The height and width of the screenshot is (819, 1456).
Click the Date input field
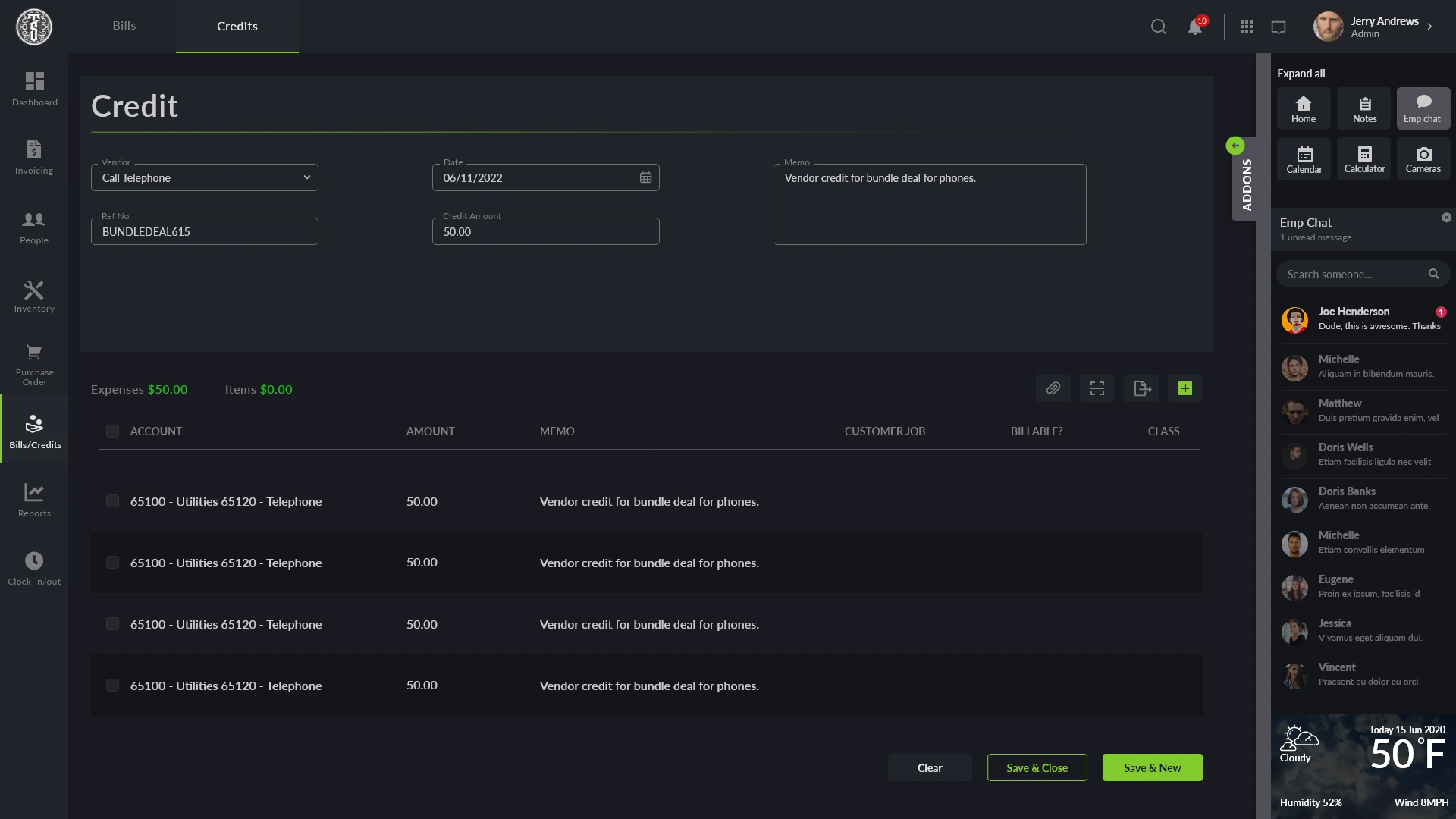(x=546, y=177)
